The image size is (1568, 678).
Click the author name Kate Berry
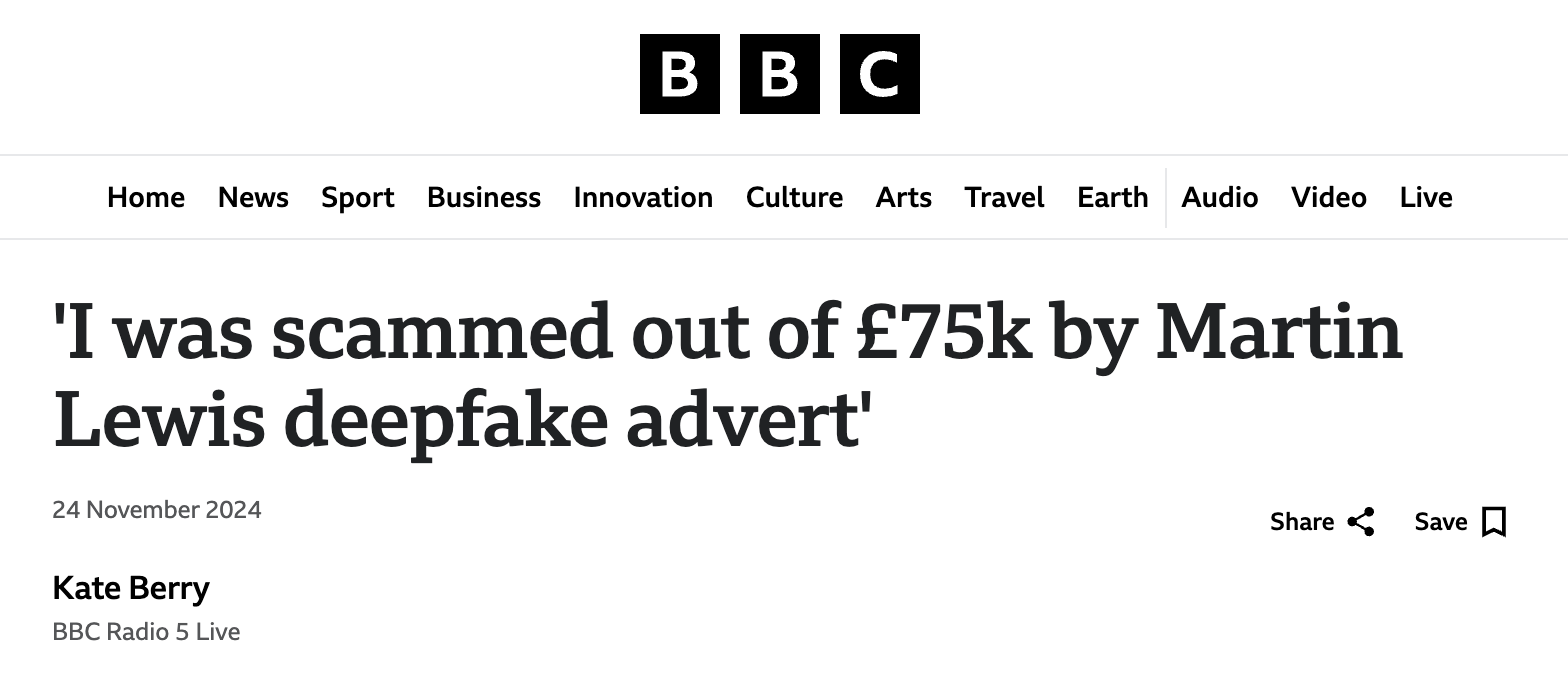coord(131,588)
